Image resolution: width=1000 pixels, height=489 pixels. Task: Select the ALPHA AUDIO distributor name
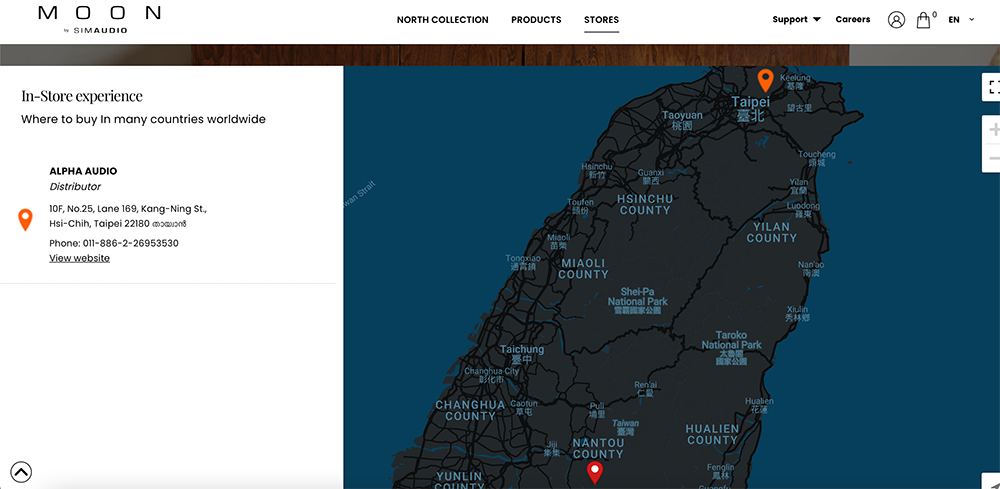click(84, 171)
